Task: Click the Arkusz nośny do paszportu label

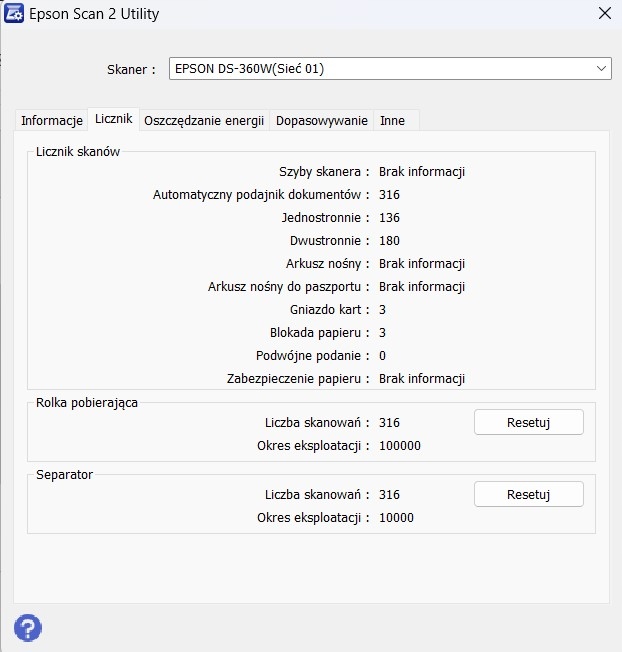Action: point(289,286)
